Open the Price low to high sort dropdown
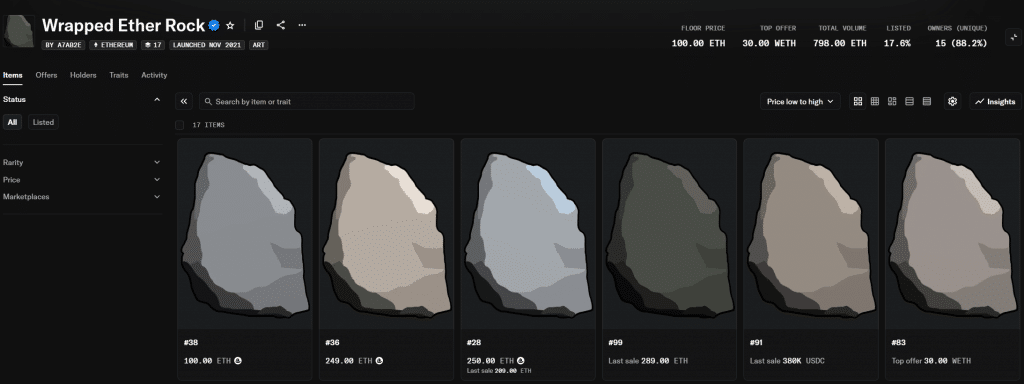This screenshot has height=384, width=1024. (x=800, y=101)
